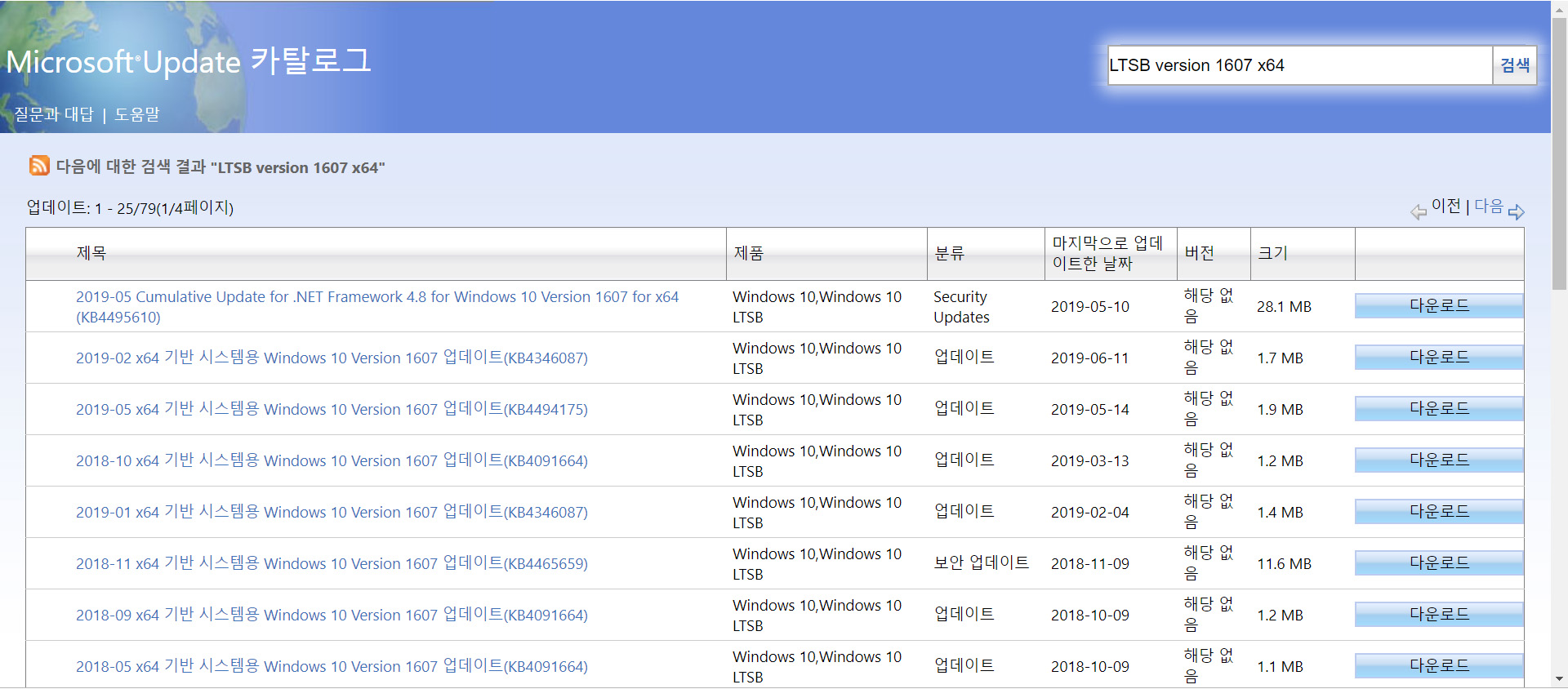Image resolution: width=1568 pixels, height=689 pixels.
Task: Click the page scrollbar down arrow
Action: click(1560, 679)
